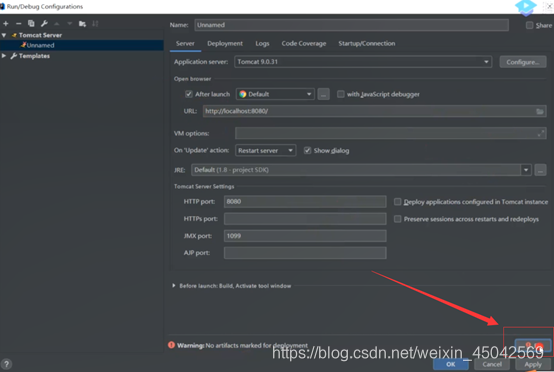554x372 pixels.
Task: Move configuration down arrow
Action: point(70,24)
